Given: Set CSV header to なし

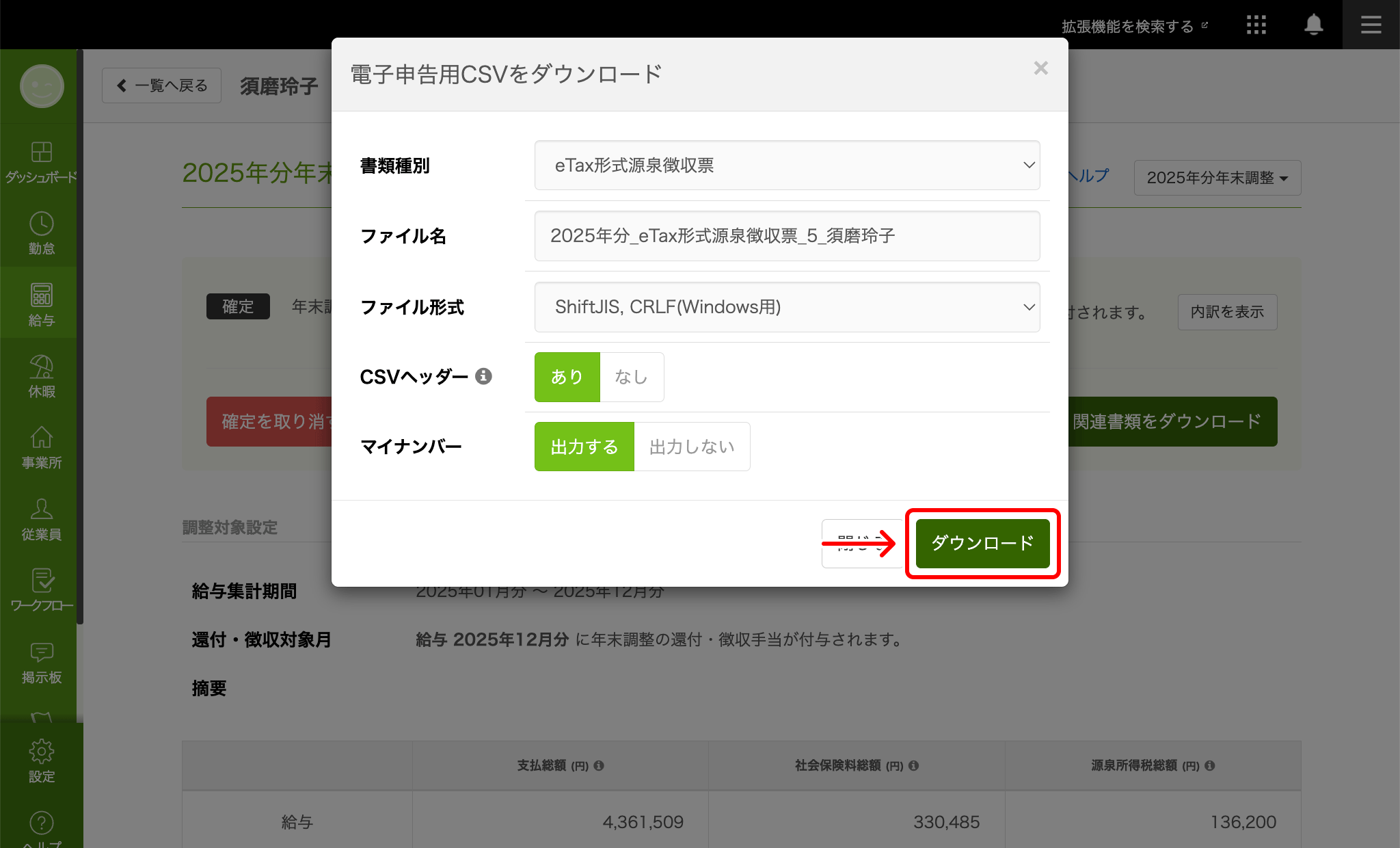Looking at the screenshot, I should 631,377.
